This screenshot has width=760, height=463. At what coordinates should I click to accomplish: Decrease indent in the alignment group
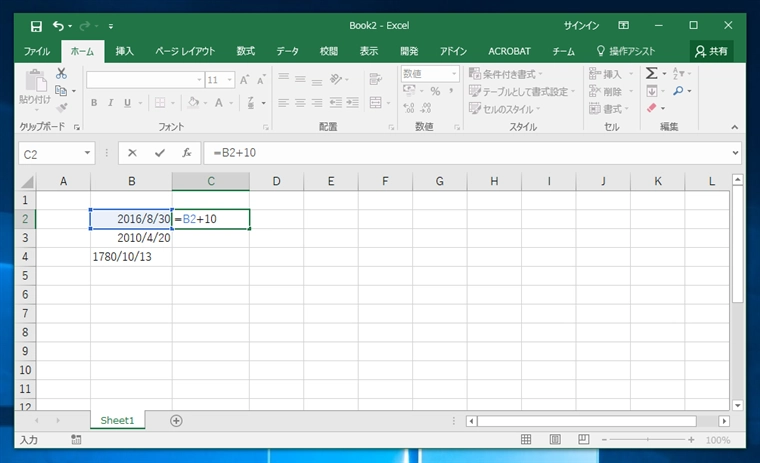tap(335, 103)
